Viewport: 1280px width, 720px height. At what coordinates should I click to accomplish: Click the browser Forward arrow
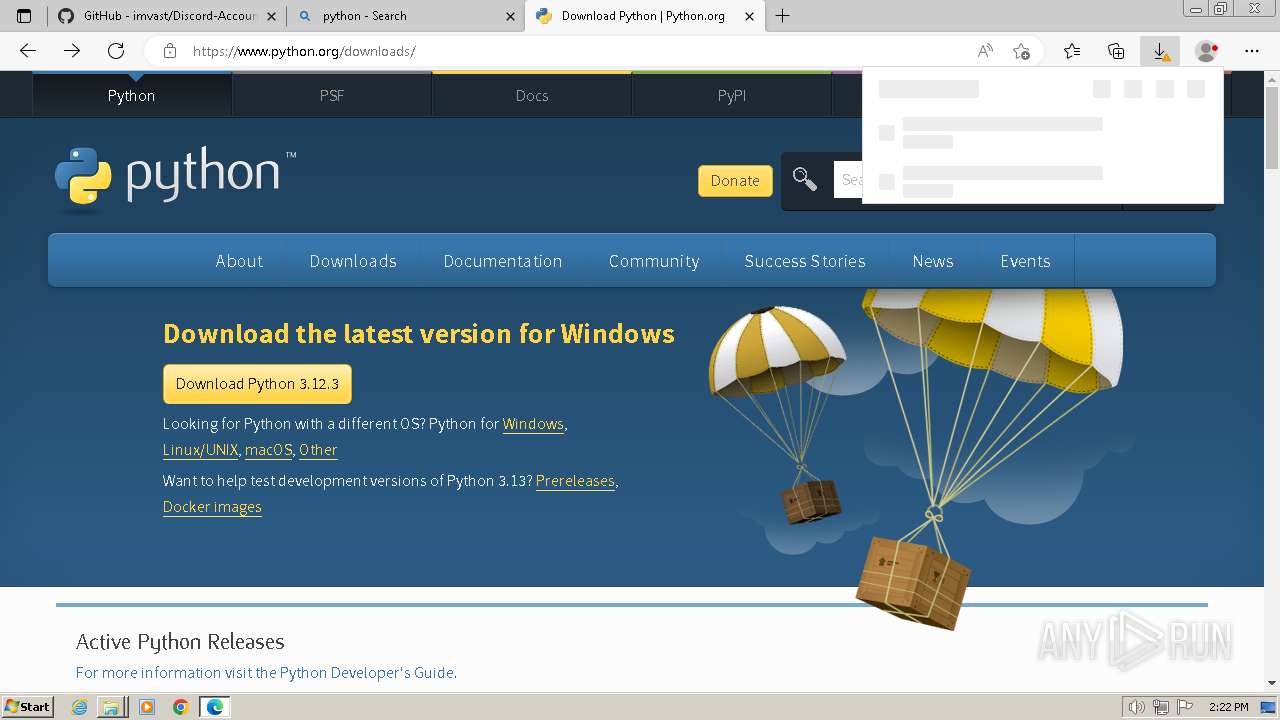point(72,51)
